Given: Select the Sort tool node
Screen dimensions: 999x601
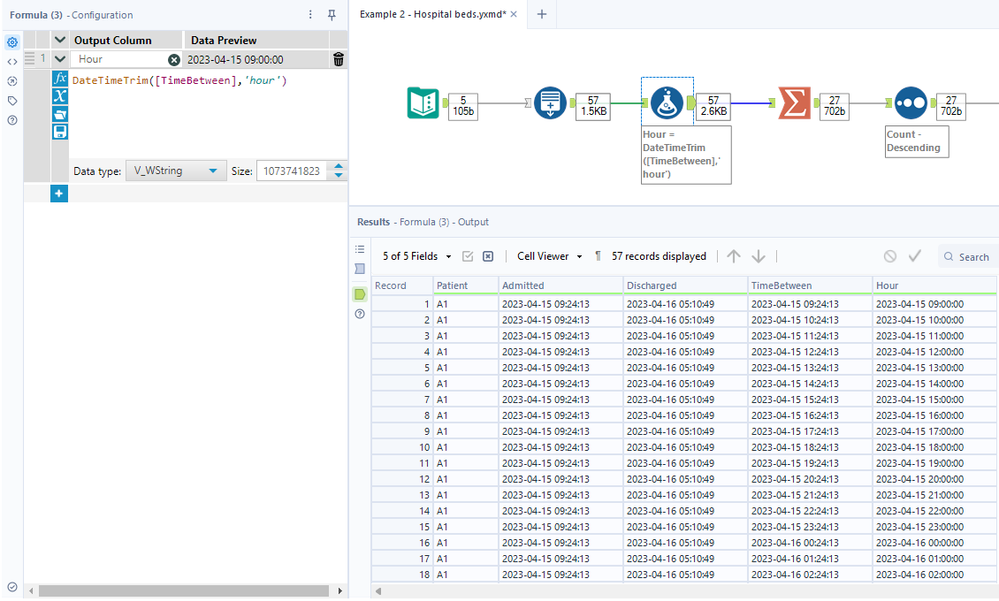Looking at the screenshot, I should click(909, 103).
